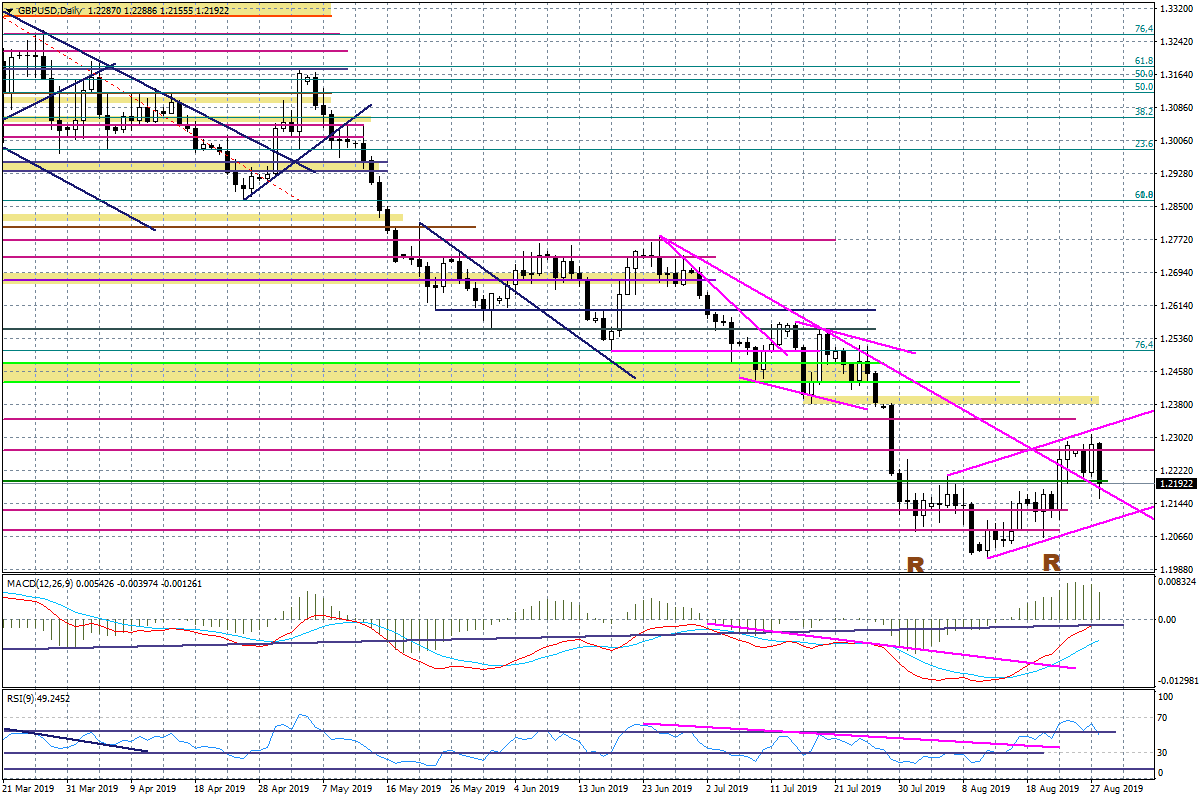Click RSI level 70 on the scale
This screenshot has height=800, width=1200.
pyautogui.click(x=1163, y=718)
